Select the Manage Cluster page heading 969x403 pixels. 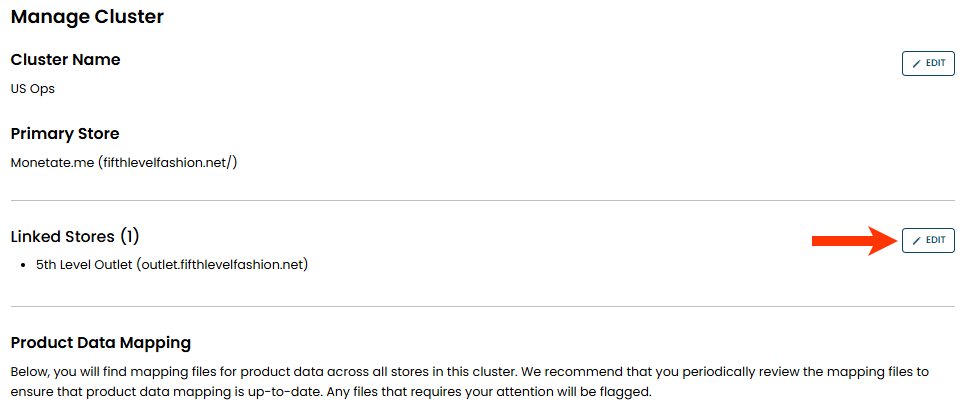click(87, 17)
